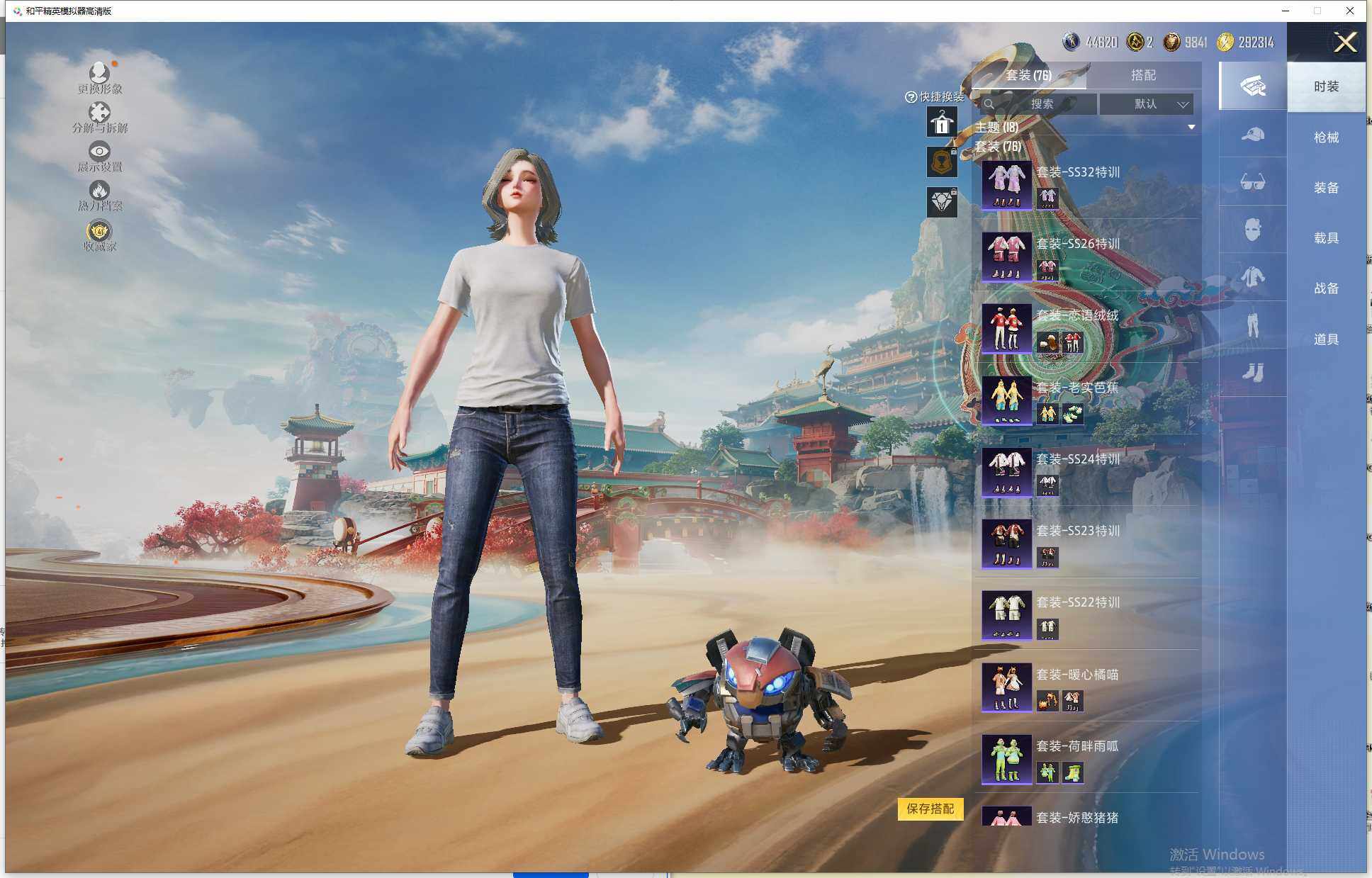This screenshot has height=878, width=1372.
Task: Select the face mask category icon
Action: click(x=1252, y=230)
